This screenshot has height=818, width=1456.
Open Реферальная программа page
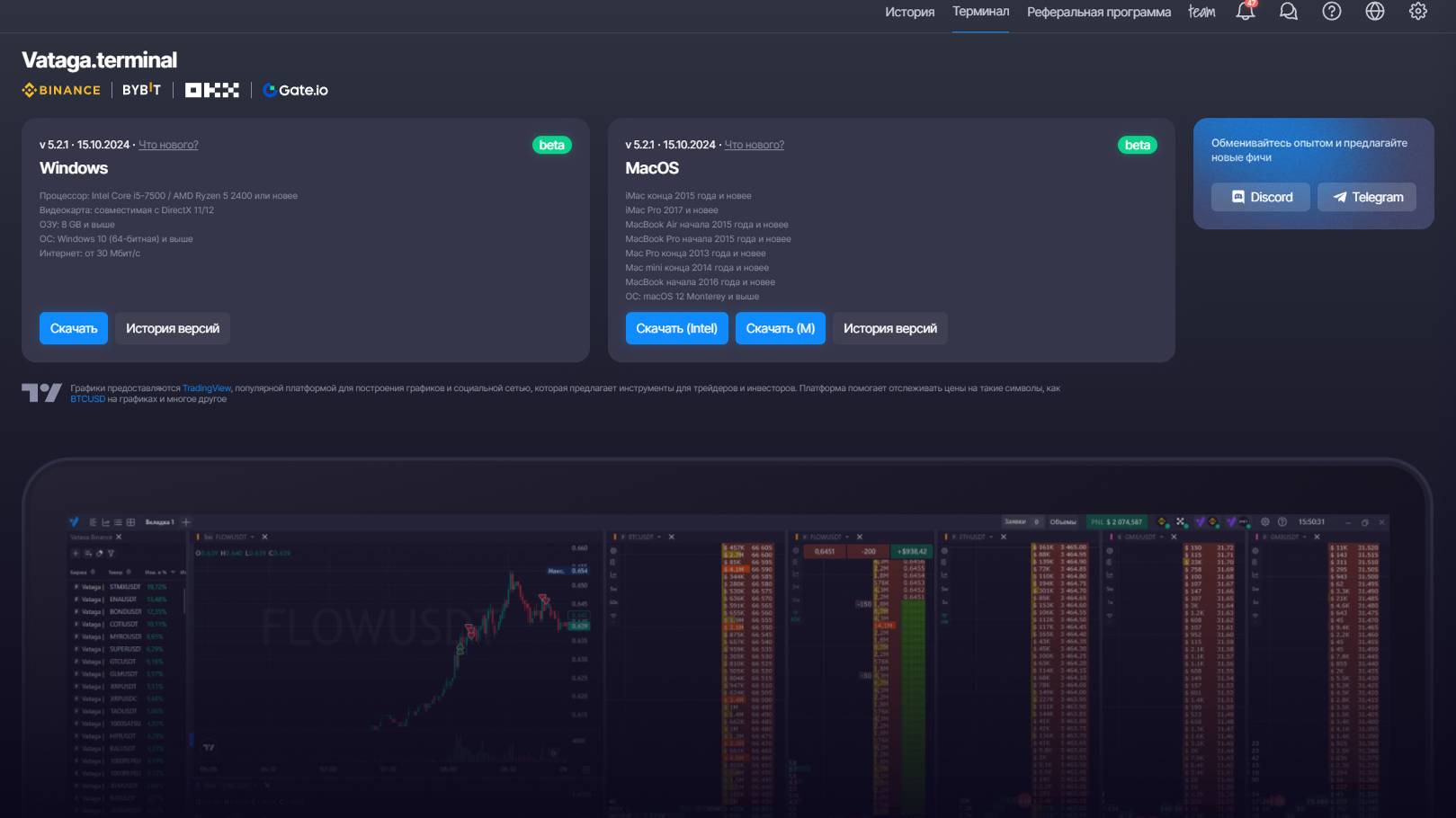(x=1099, y=12)
